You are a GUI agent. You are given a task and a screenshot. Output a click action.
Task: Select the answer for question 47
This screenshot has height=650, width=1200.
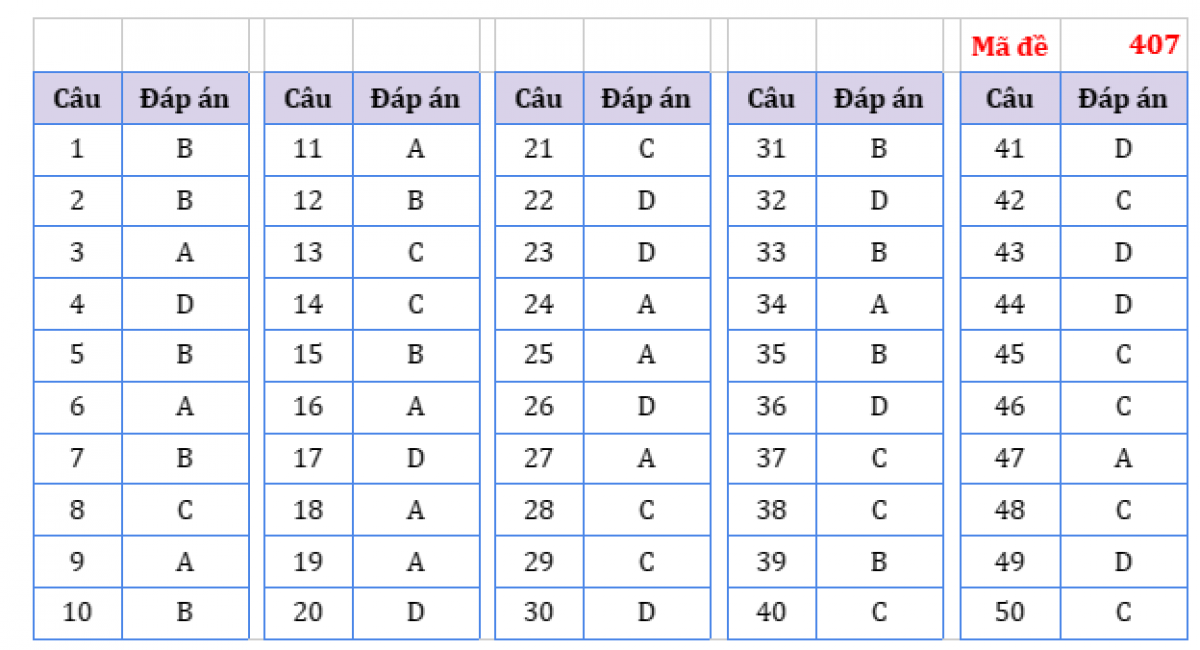coord(1123,459)
